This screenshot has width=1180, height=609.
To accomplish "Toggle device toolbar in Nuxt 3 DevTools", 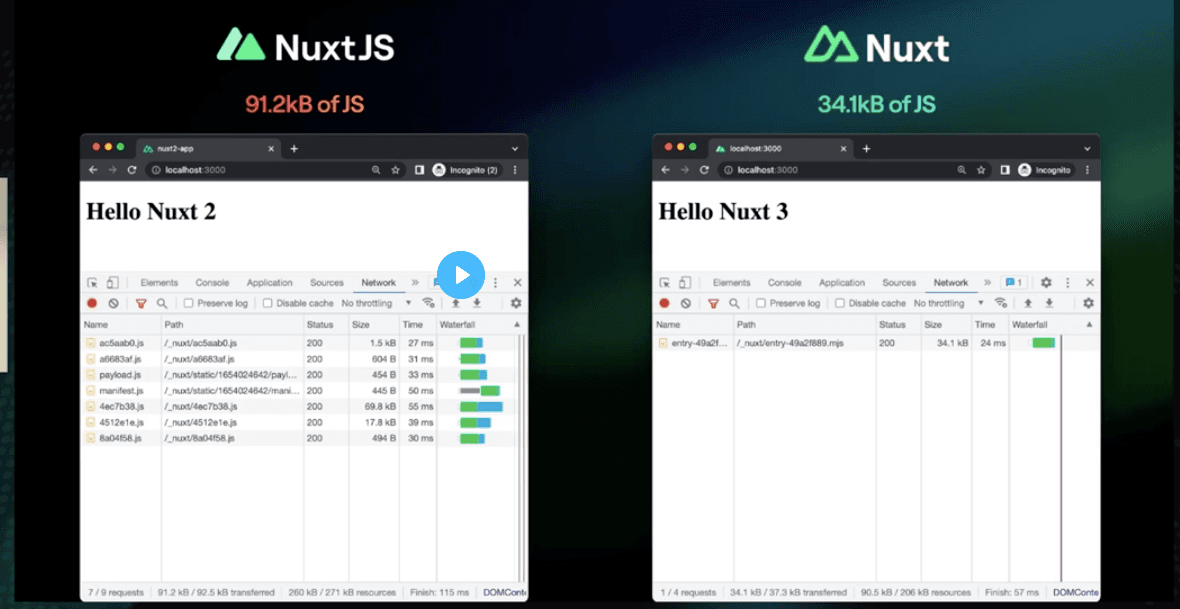I will [x=685, y=283].
